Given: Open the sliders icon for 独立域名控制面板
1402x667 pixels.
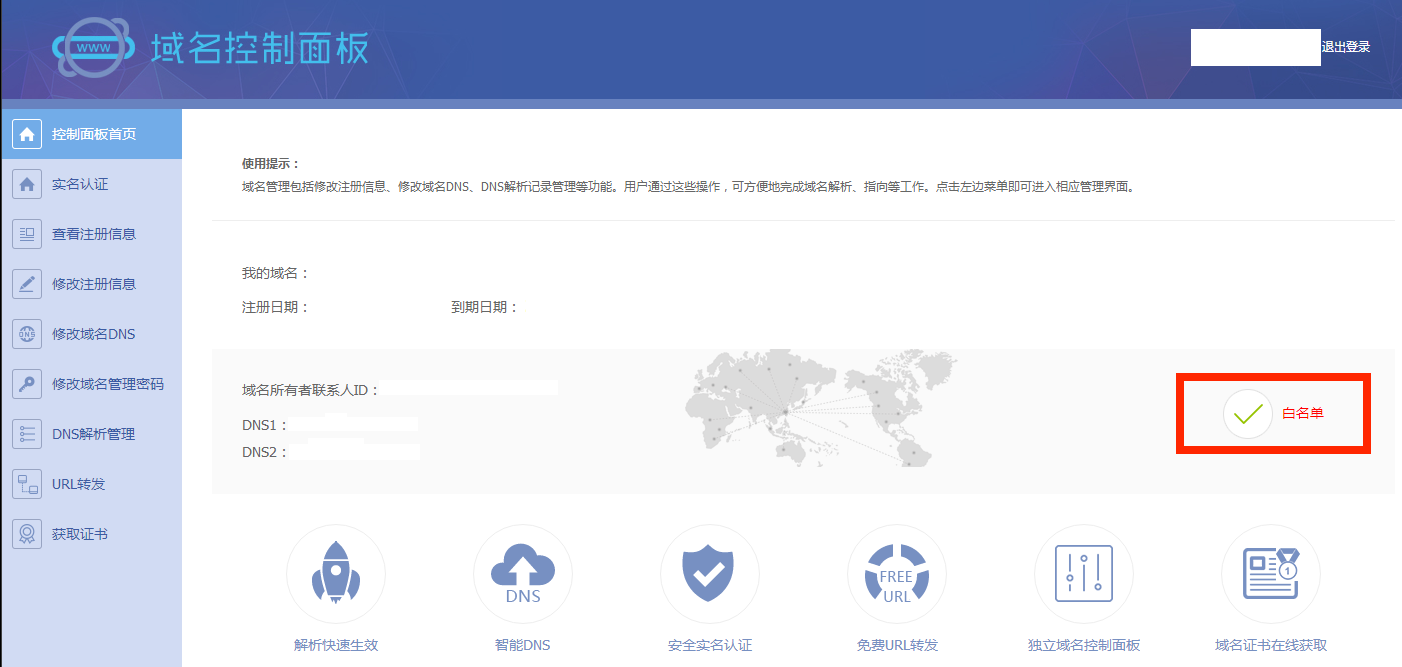Looking at the screenshot, I should pos(1084,574).
